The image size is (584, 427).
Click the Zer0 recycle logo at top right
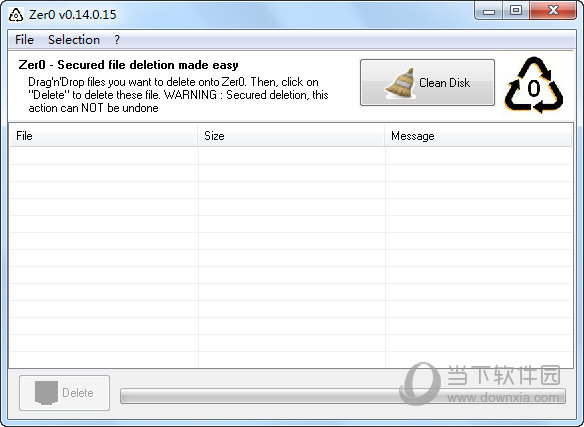(534, 85)
